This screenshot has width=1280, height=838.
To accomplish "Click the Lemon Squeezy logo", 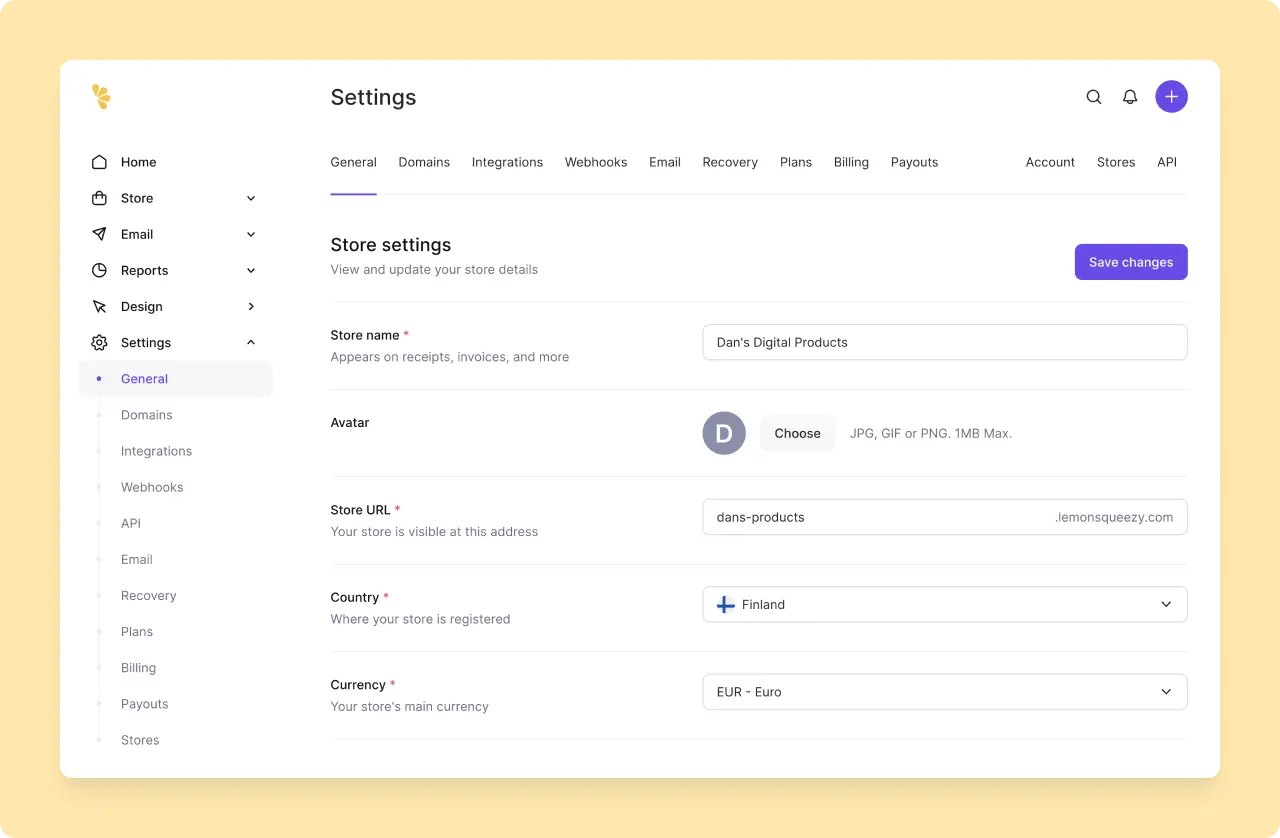I will pyautogui.click(x=100, y=97).
